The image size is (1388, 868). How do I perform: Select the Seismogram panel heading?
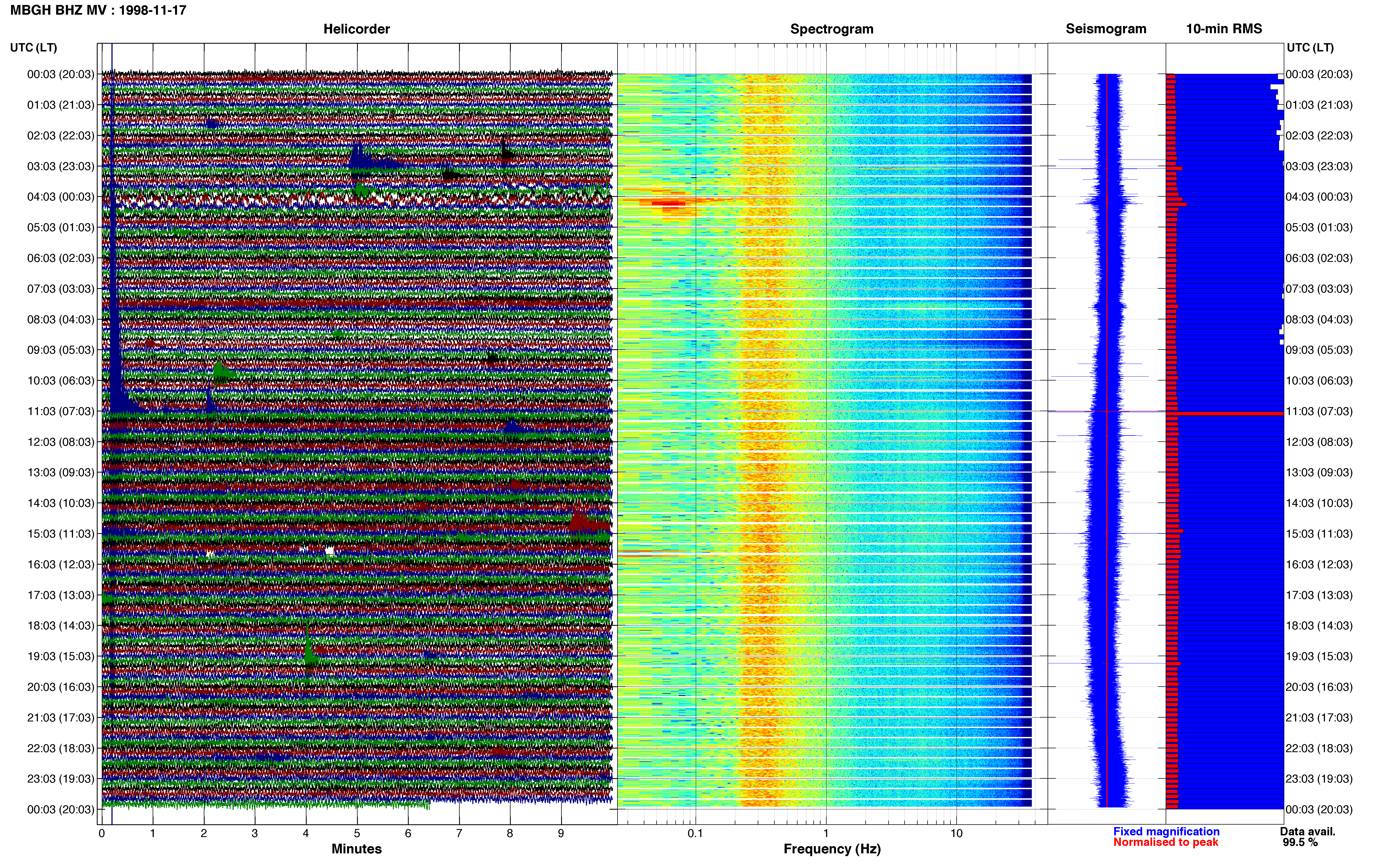click(x=1106, y=29)
